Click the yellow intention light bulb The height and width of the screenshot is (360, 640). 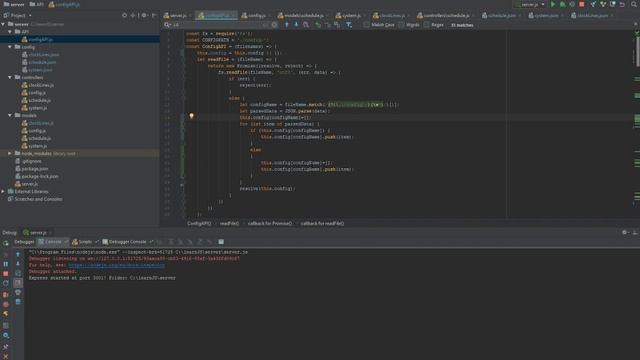[x=191, y=116]
